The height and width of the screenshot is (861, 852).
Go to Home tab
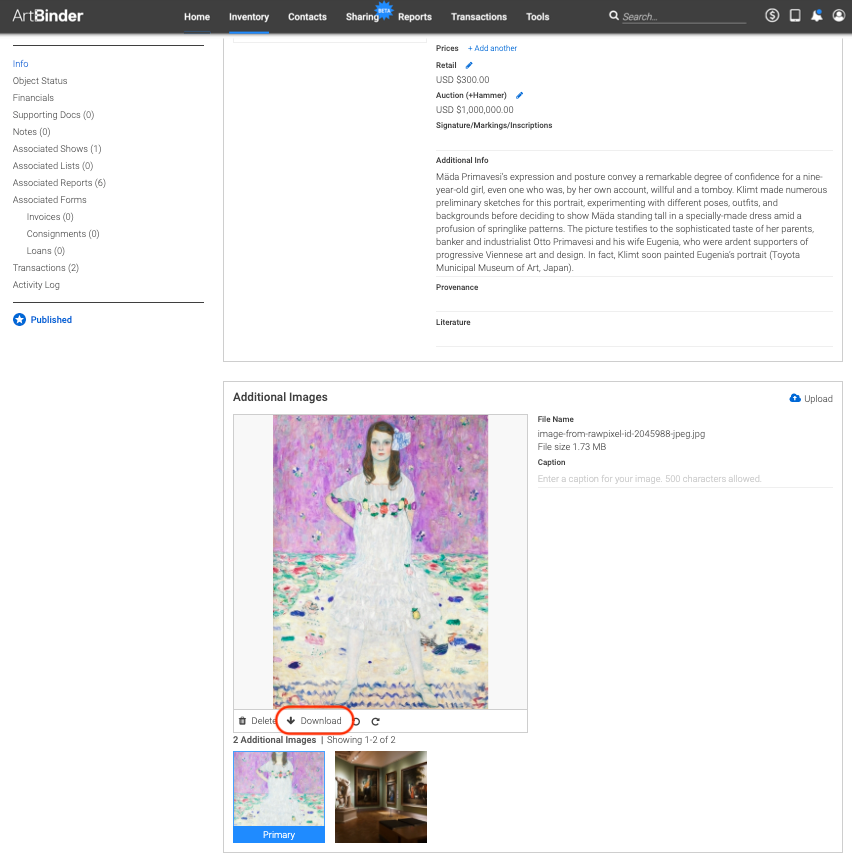(x=197, y=16)
